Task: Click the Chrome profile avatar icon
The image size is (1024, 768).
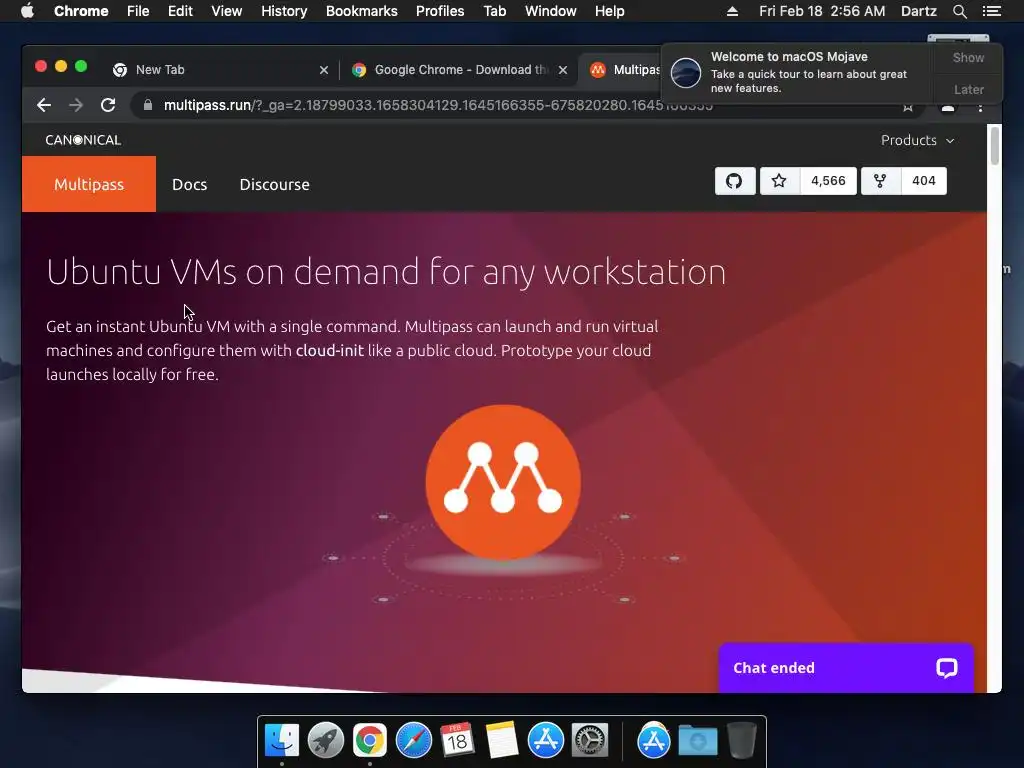Action: tap(948, 108)
